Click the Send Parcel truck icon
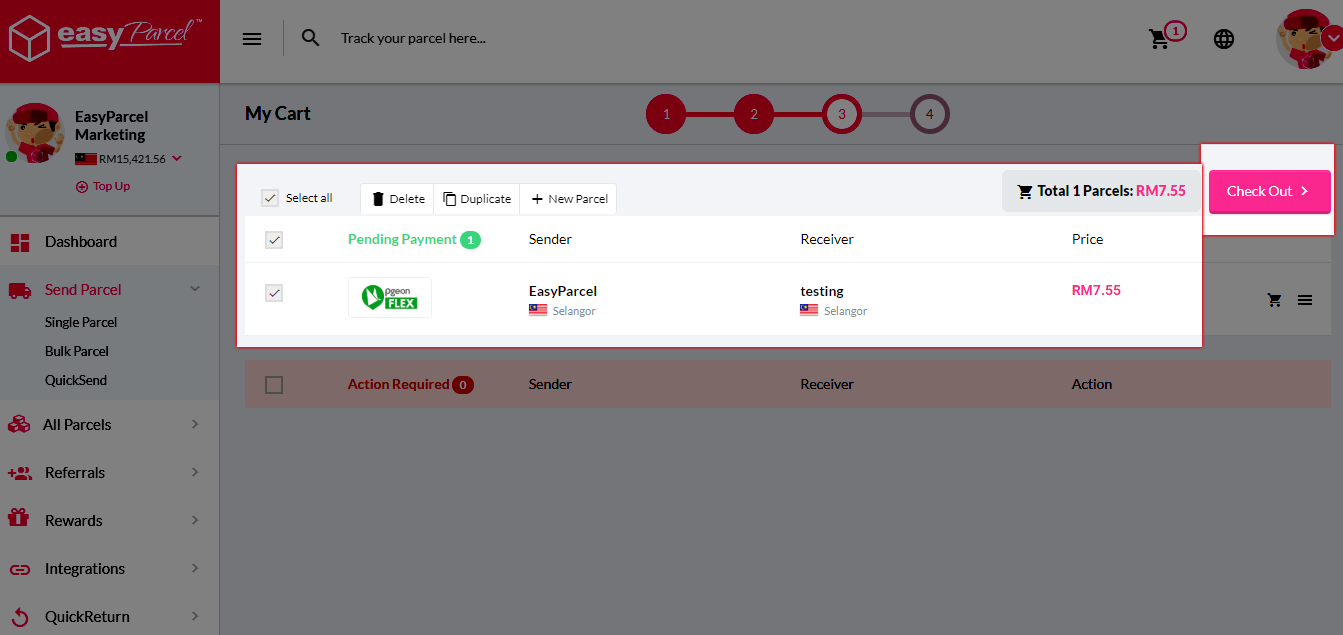The height and width of the screenshot is (635, 1343). pyautogui.click(x=20, y=290)
